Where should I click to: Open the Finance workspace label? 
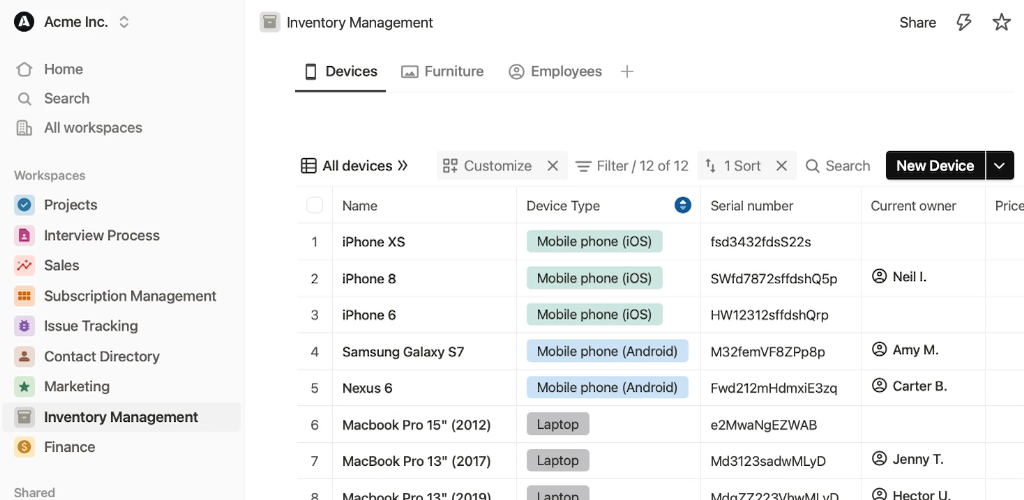coord(69,447)
